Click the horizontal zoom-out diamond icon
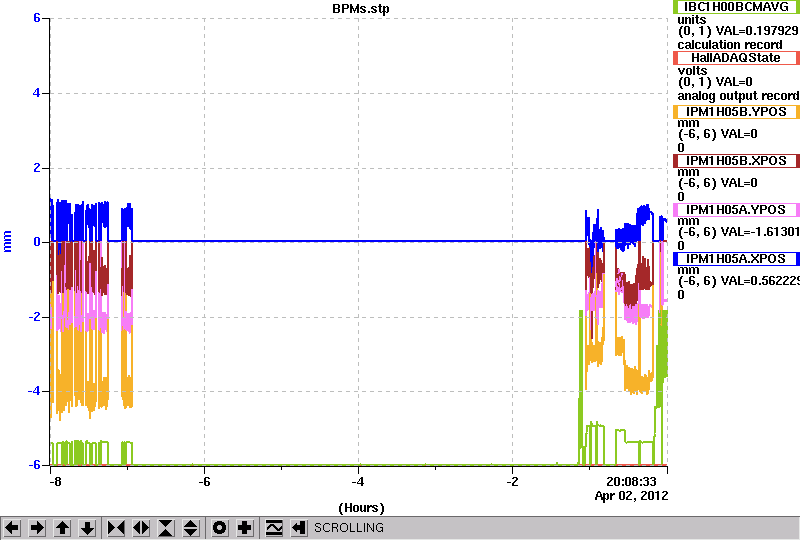Image resolution: width=800 pixels, height=540 pixels. pos(141,528)
